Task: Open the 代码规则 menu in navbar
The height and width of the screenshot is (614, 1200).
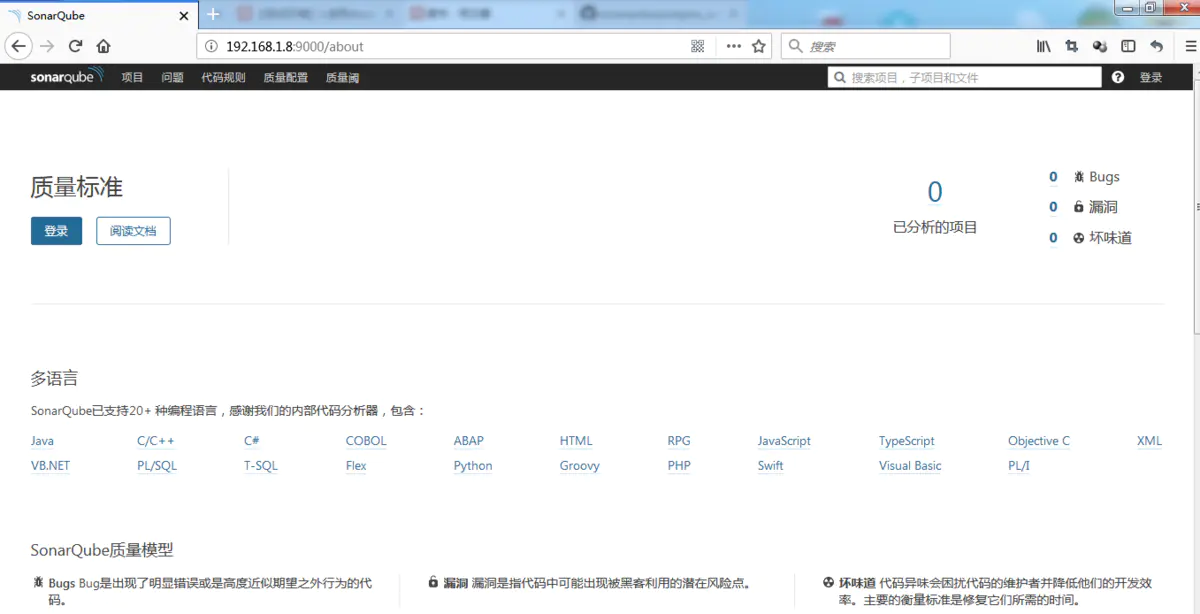Action: (223, 77)
